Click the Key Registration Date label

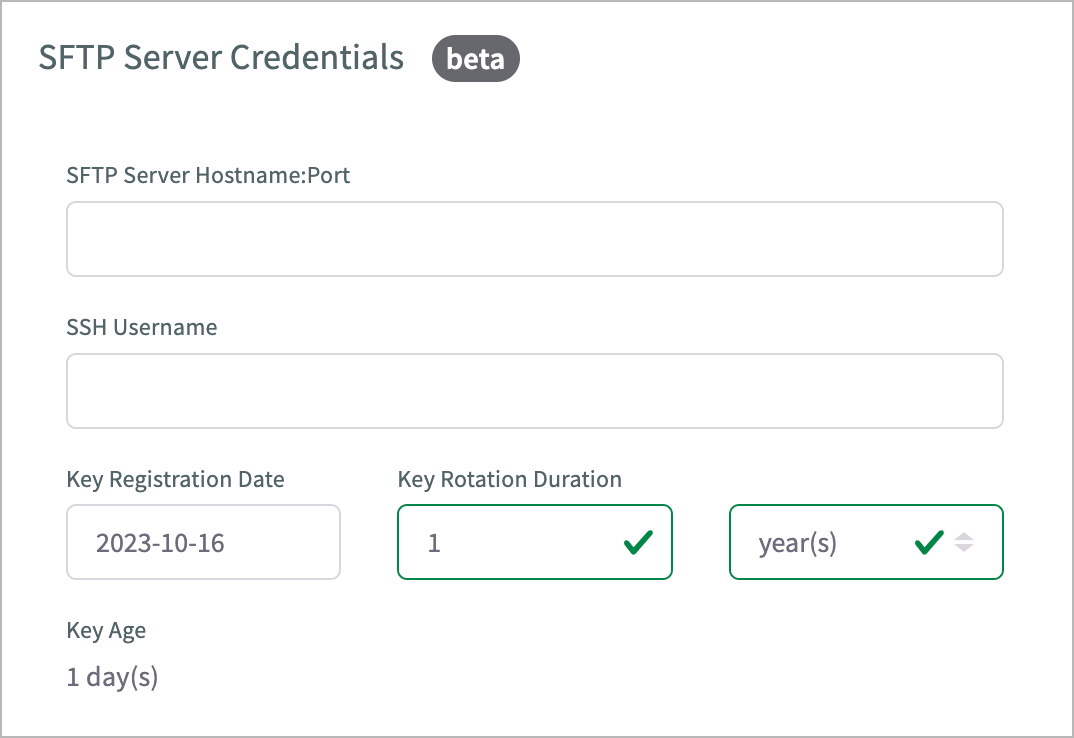176,479
